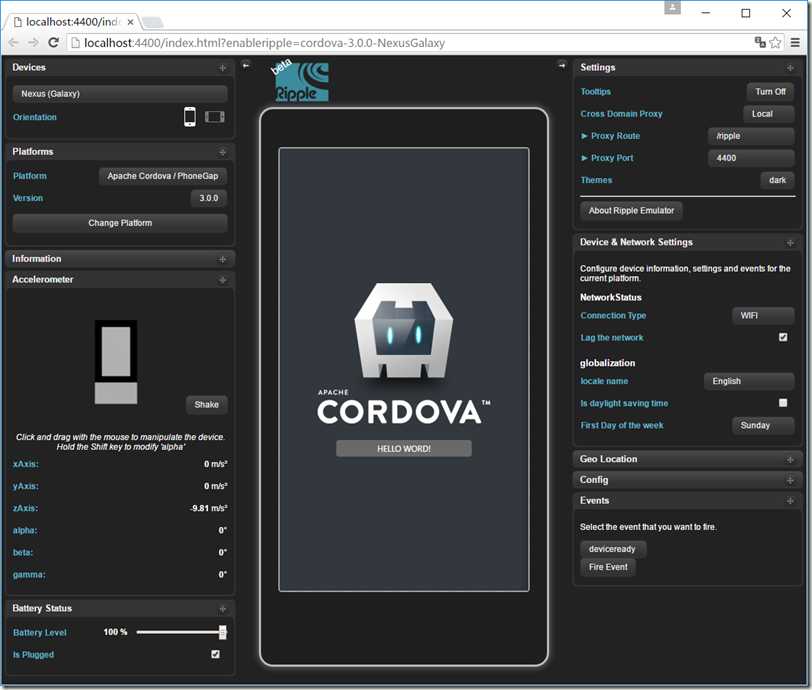Toggle the Is Plugged checkbox

tap(215, 654)
